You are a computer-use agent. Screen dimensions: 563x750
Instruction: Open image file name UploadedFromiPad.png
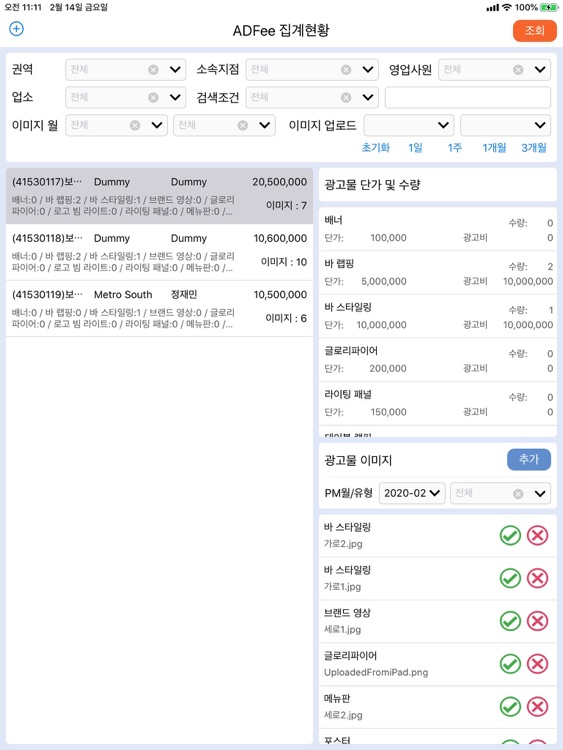tap(376, 673)
